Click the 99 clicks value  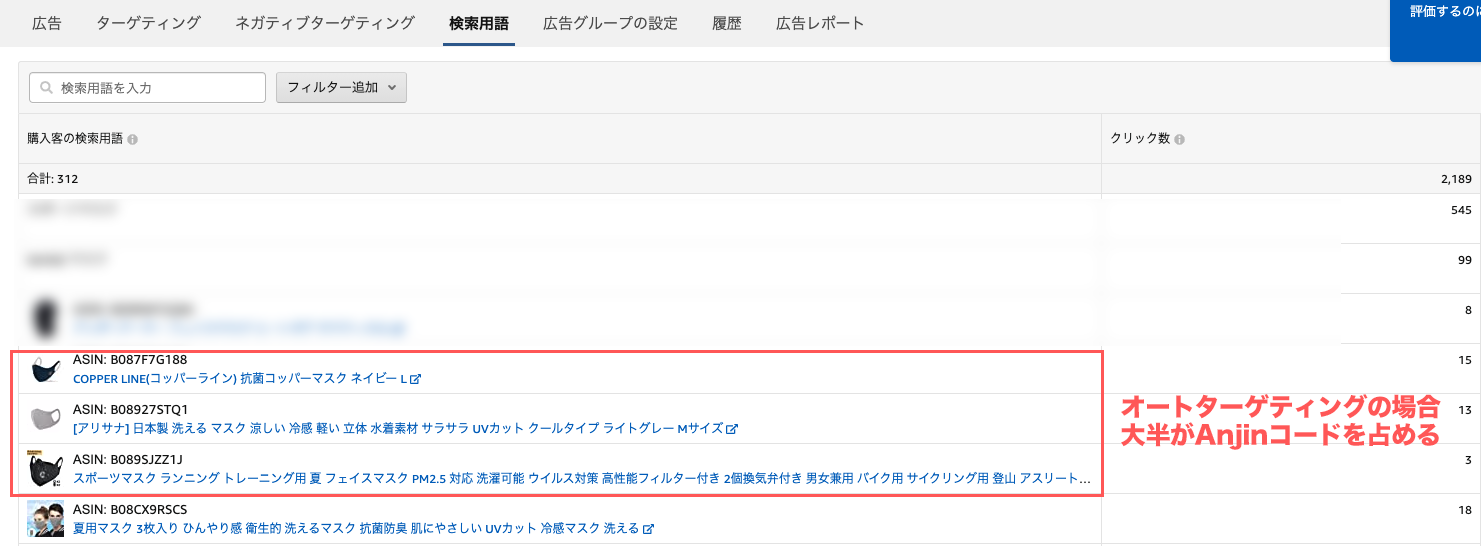[x=1464, y=260]
